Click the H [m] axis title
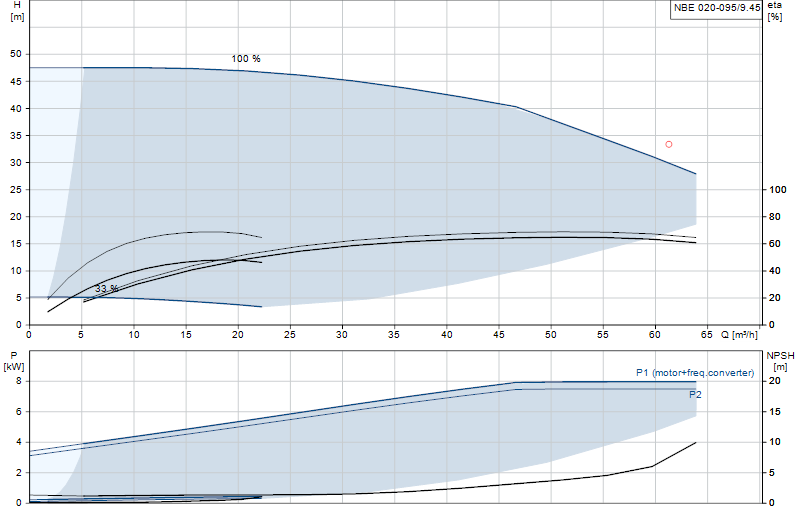800x520 pixels. coord(17,11)
